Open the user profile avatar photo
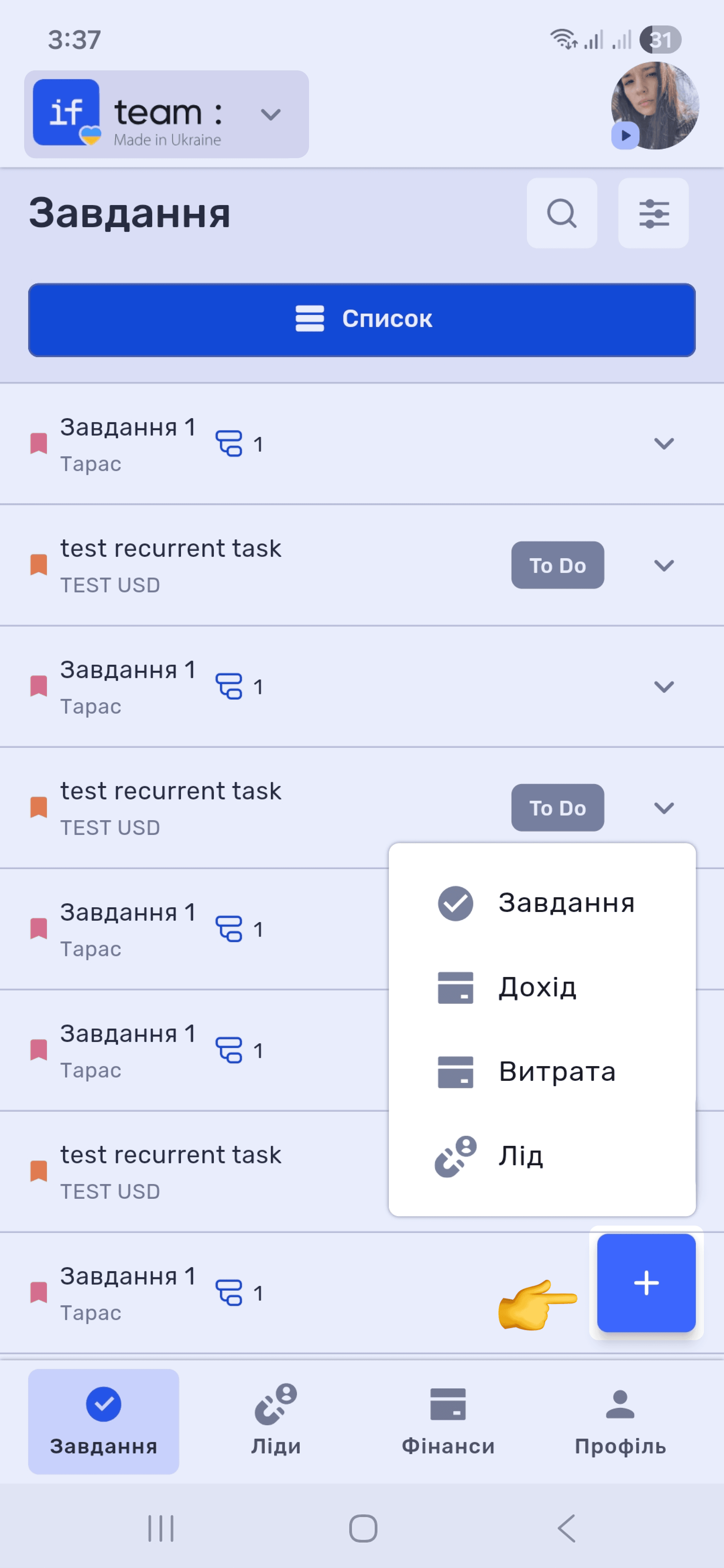Screen dimensions: 724x1568 click(x=655, y=106)
